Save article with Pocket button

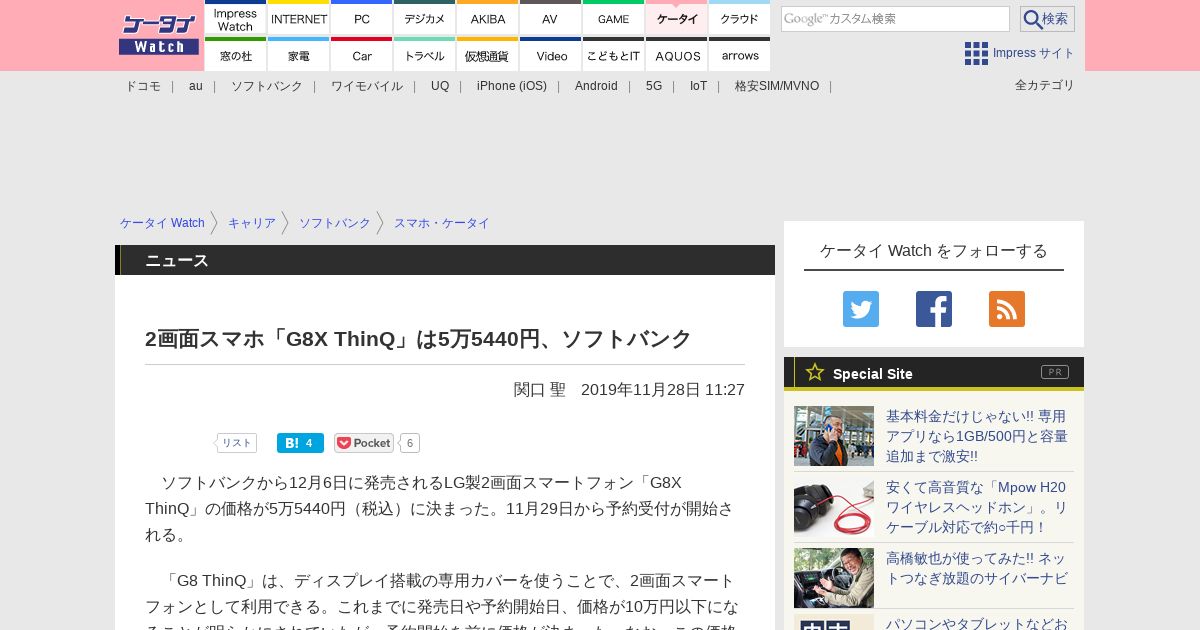tap(364, 443)
